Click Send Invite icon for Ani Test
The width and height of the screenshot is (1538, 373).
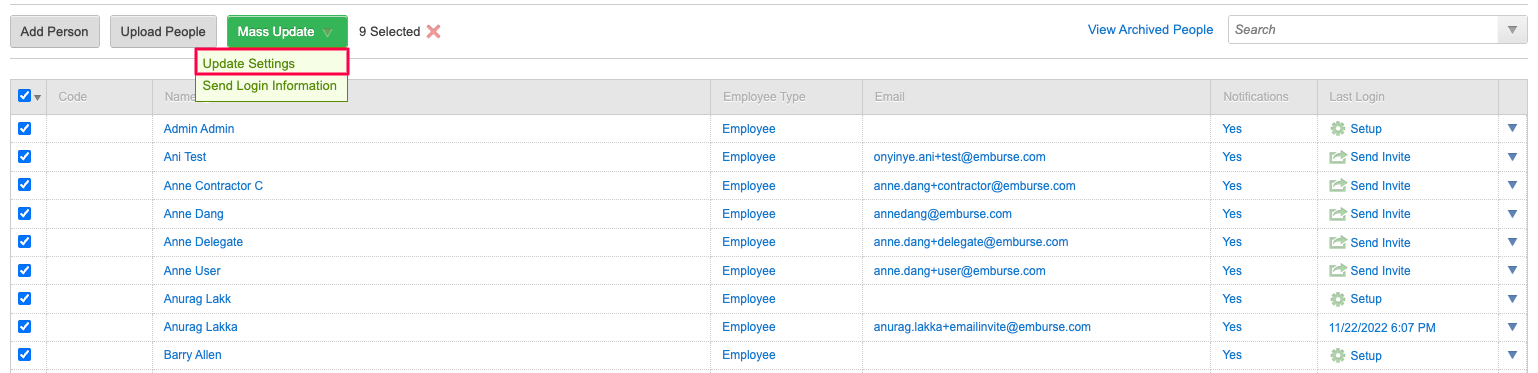coord(1338,157)
